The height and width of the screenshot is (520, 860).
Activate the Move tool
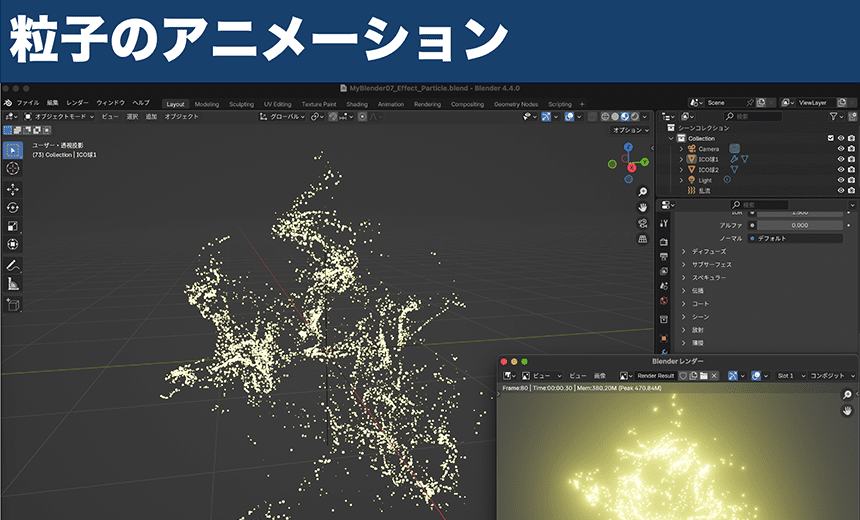(x=13, y=189)
